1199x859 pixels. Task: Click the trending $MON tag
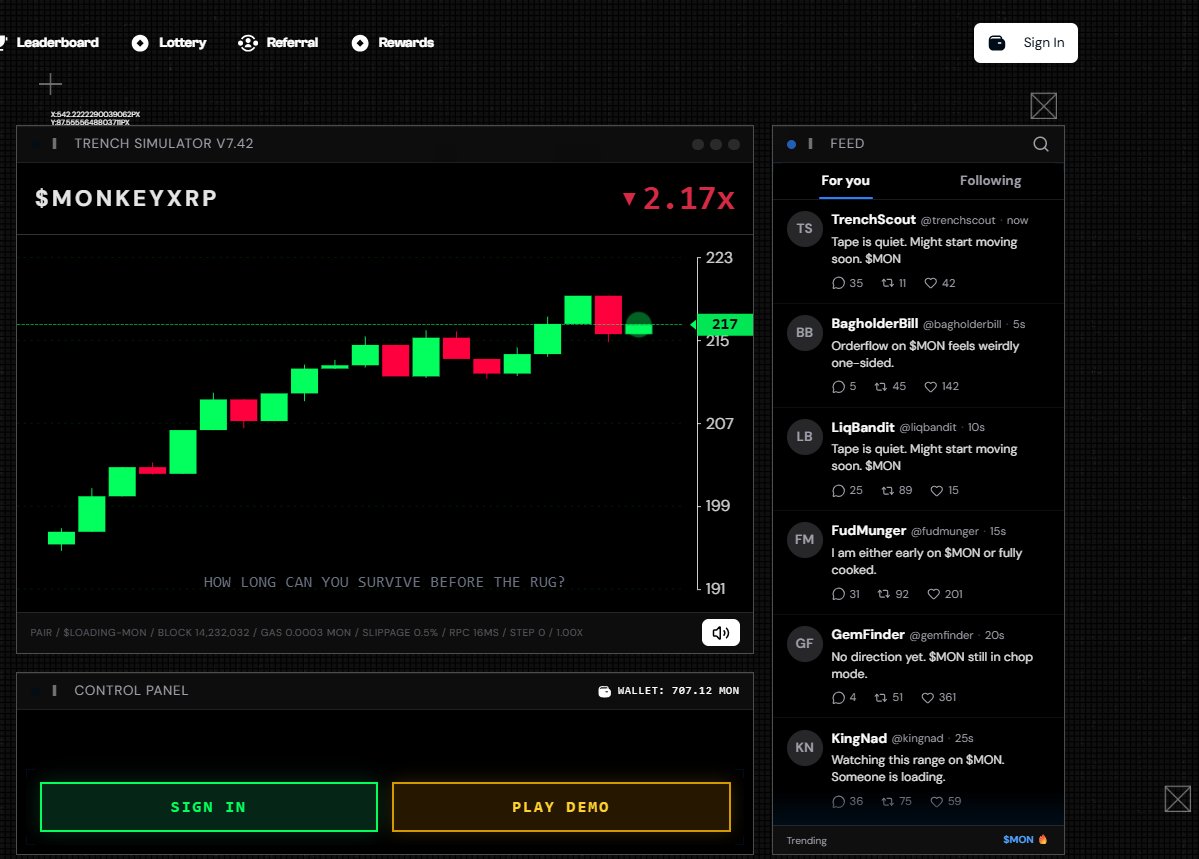click(1025, 840)
